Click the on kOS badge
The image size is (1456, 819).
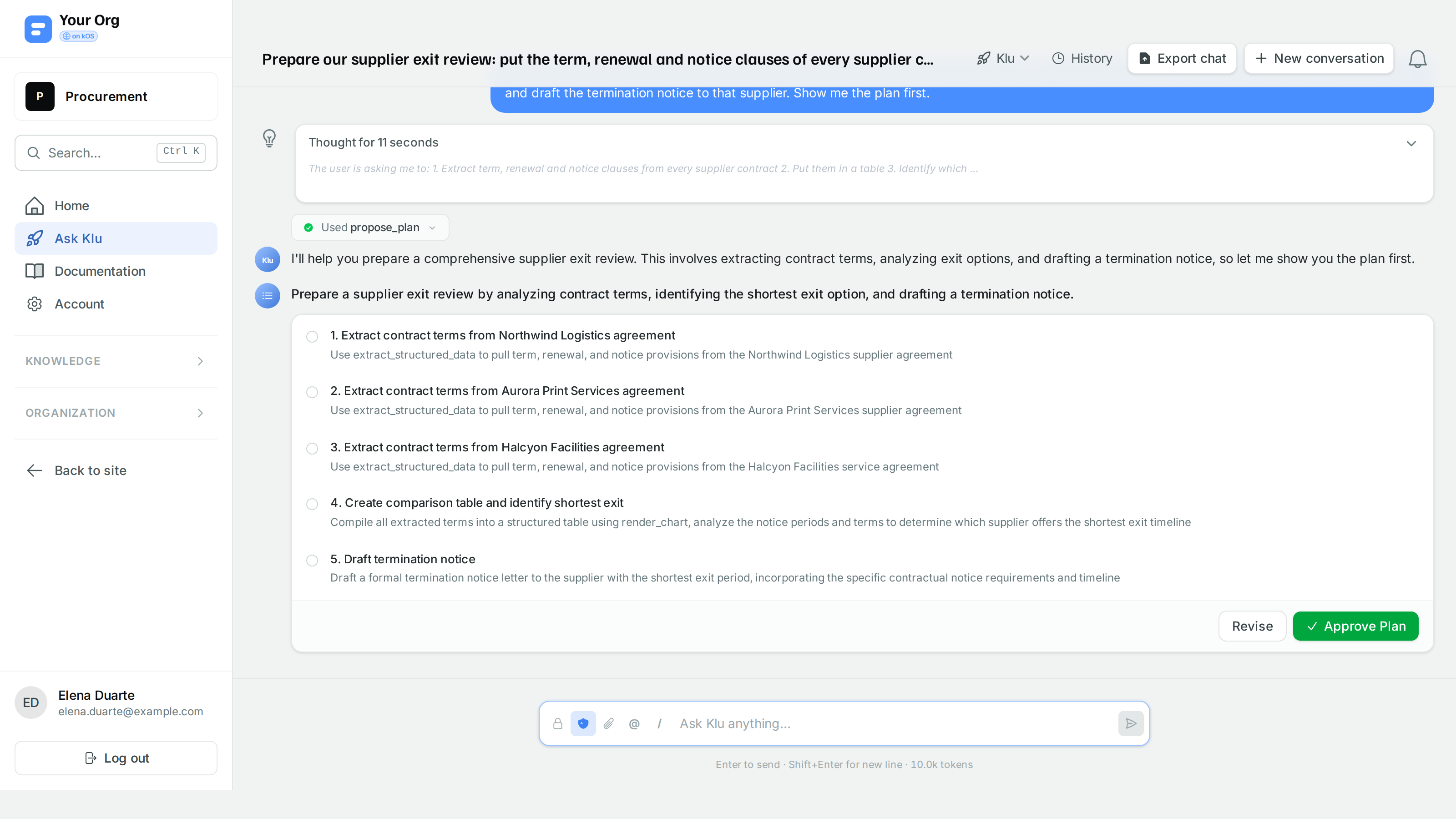[x=79, y=36]
